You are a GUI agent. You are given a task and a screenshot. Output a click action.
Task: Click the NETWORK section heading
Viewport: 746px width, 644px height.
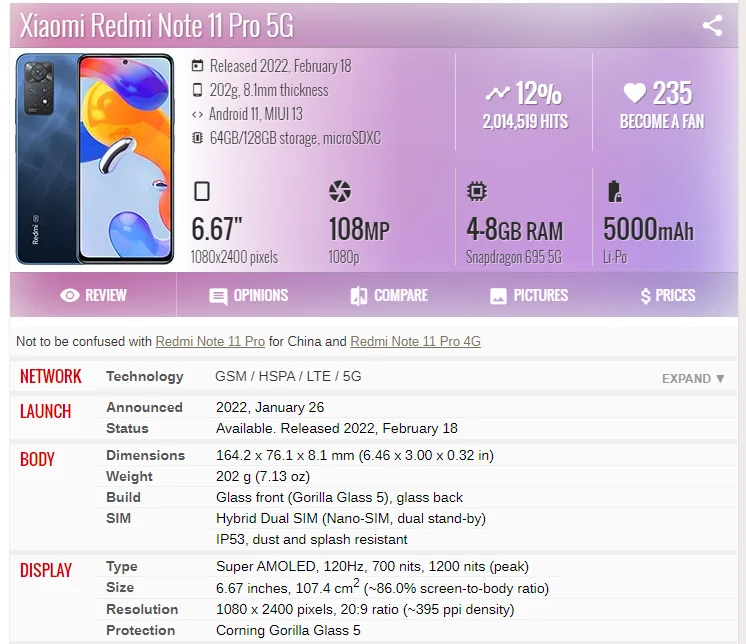point(50,376)
